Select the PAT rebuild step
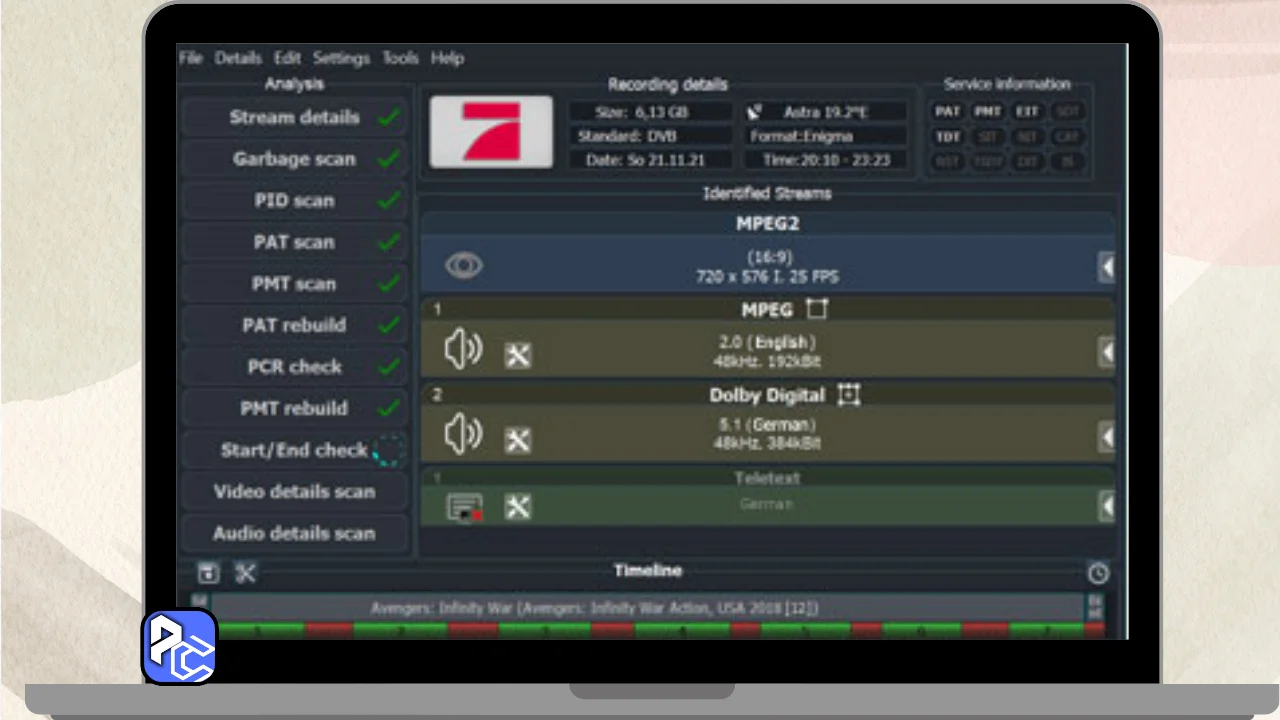 click(x=294, y=325)
